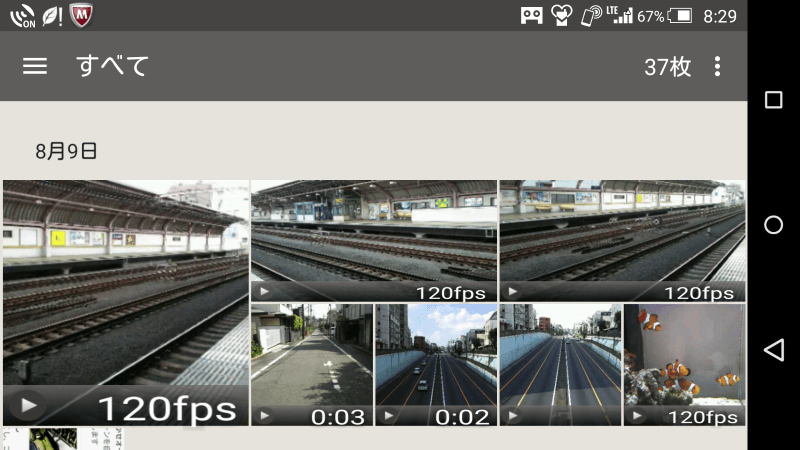Tap the すべて album title
Image resolution: width=800 pixels, height=450 pixels.
[112, 66]
